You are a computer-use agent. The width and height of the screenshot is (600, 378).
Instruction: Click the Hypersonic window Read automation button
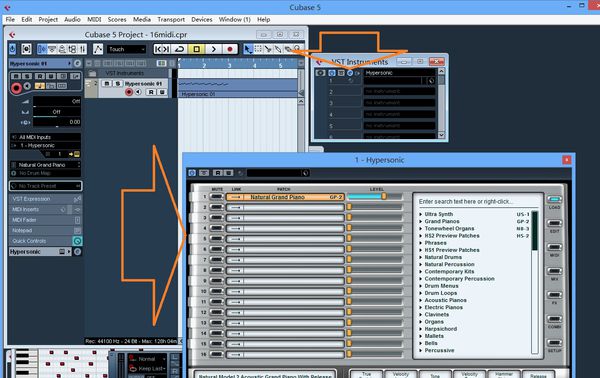click(218, 173)
